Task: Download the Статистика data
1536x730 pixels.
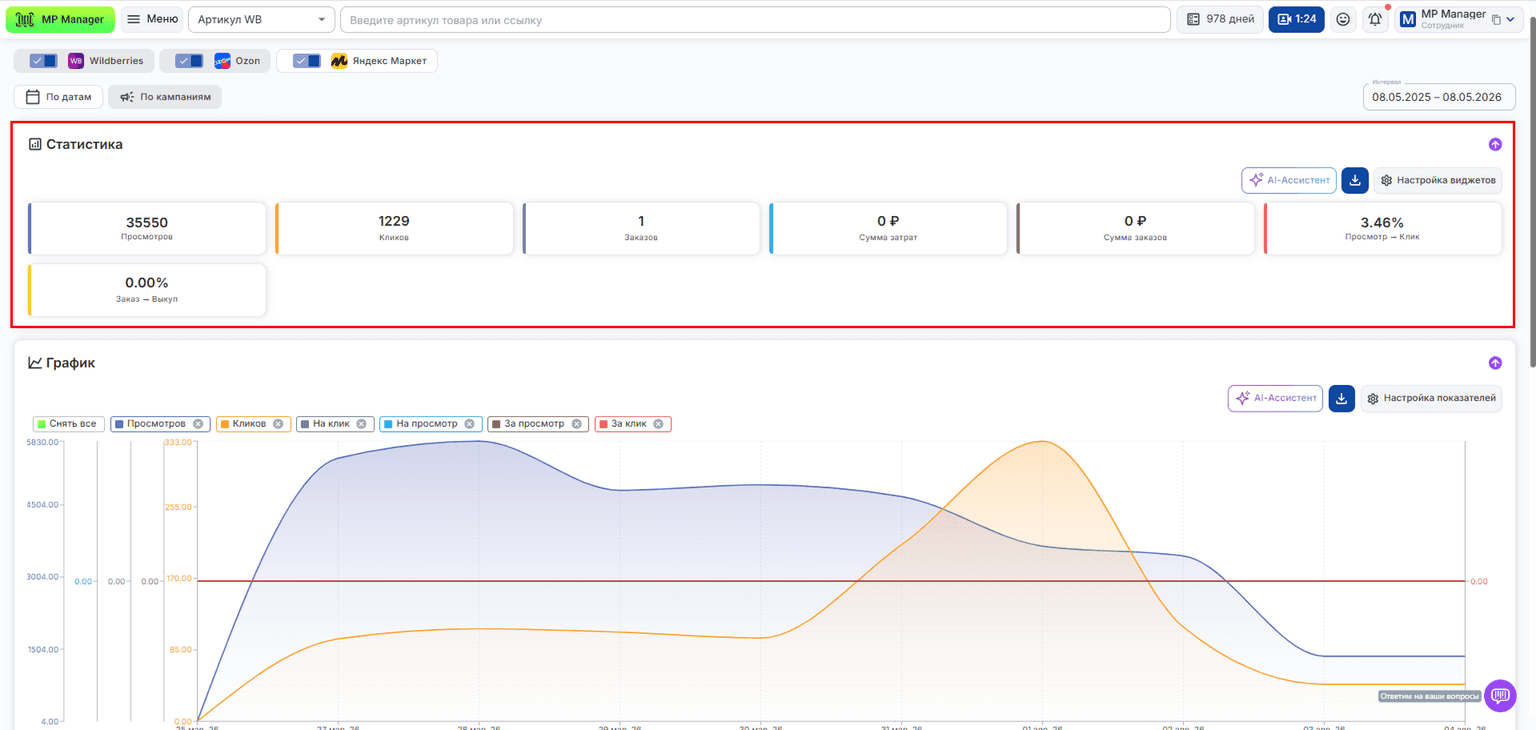Action: point(1355,180)
